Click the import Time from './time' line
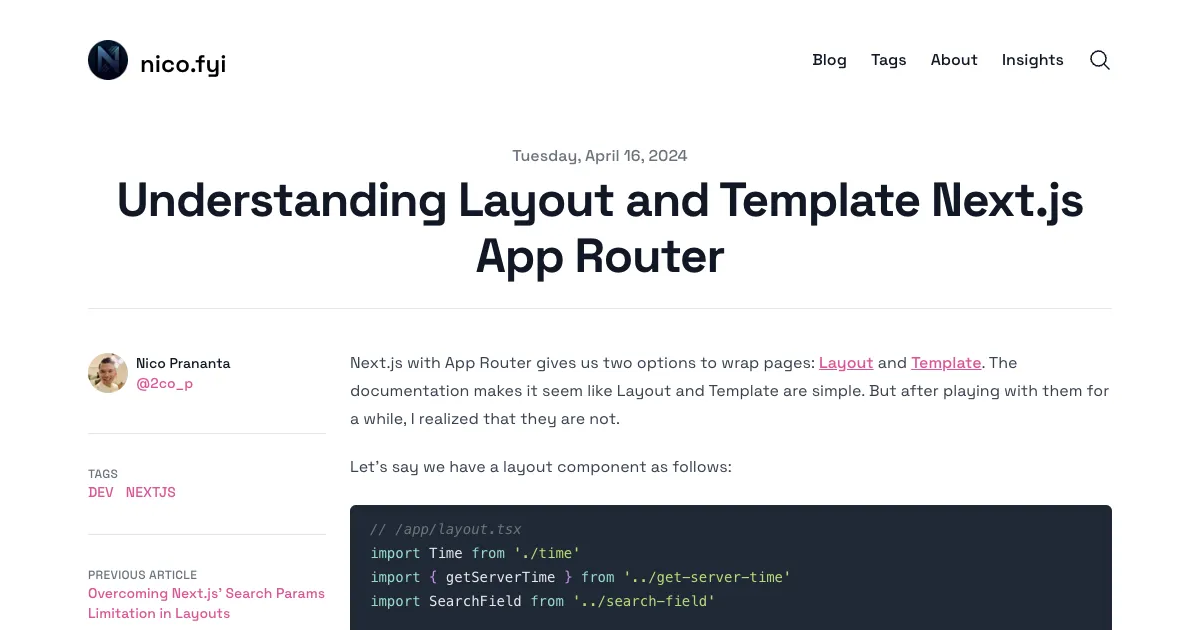The image size is (1200, 630). tap(475, 553)
